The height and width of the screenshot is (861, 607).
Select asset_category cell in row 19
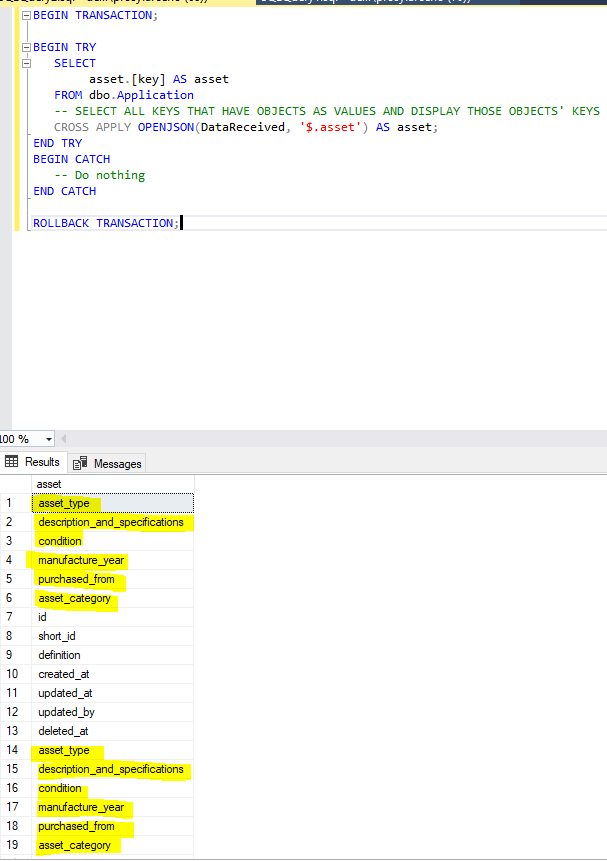(x=113, y=845)
